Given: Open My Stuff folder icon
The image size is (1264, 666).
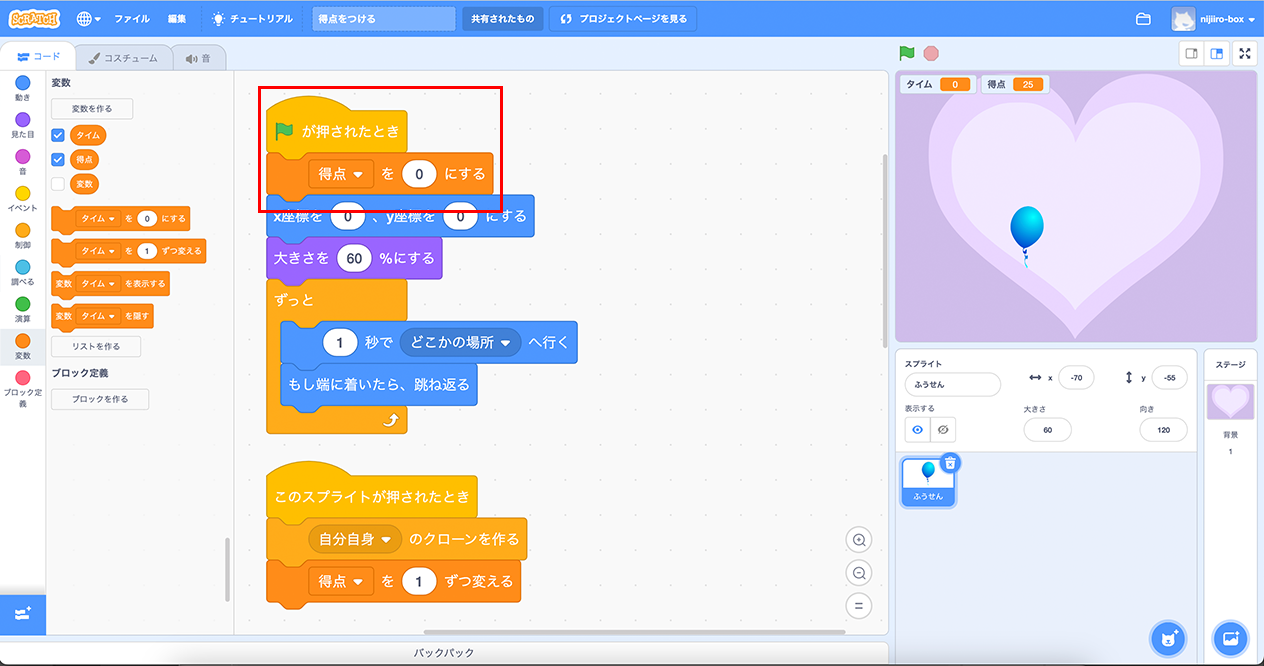Looking at the screenshot, I should click(1143, 19).
